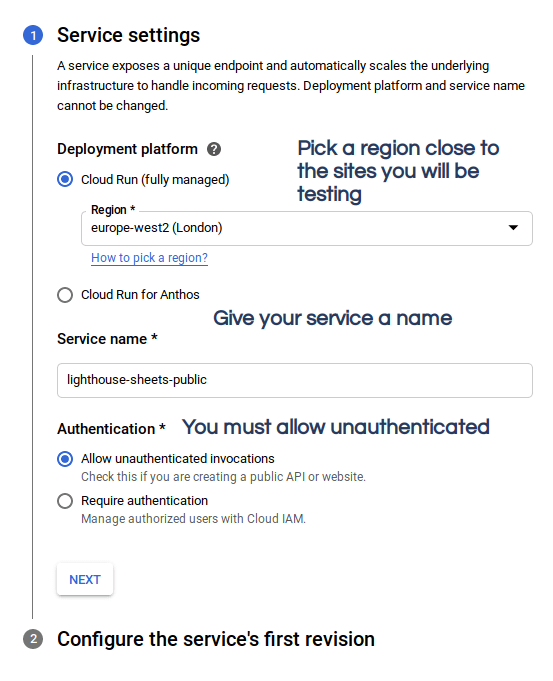Viewport: 553px width, 681px height.
Task: Select Require authentication radio button
Action: point(65,501)
